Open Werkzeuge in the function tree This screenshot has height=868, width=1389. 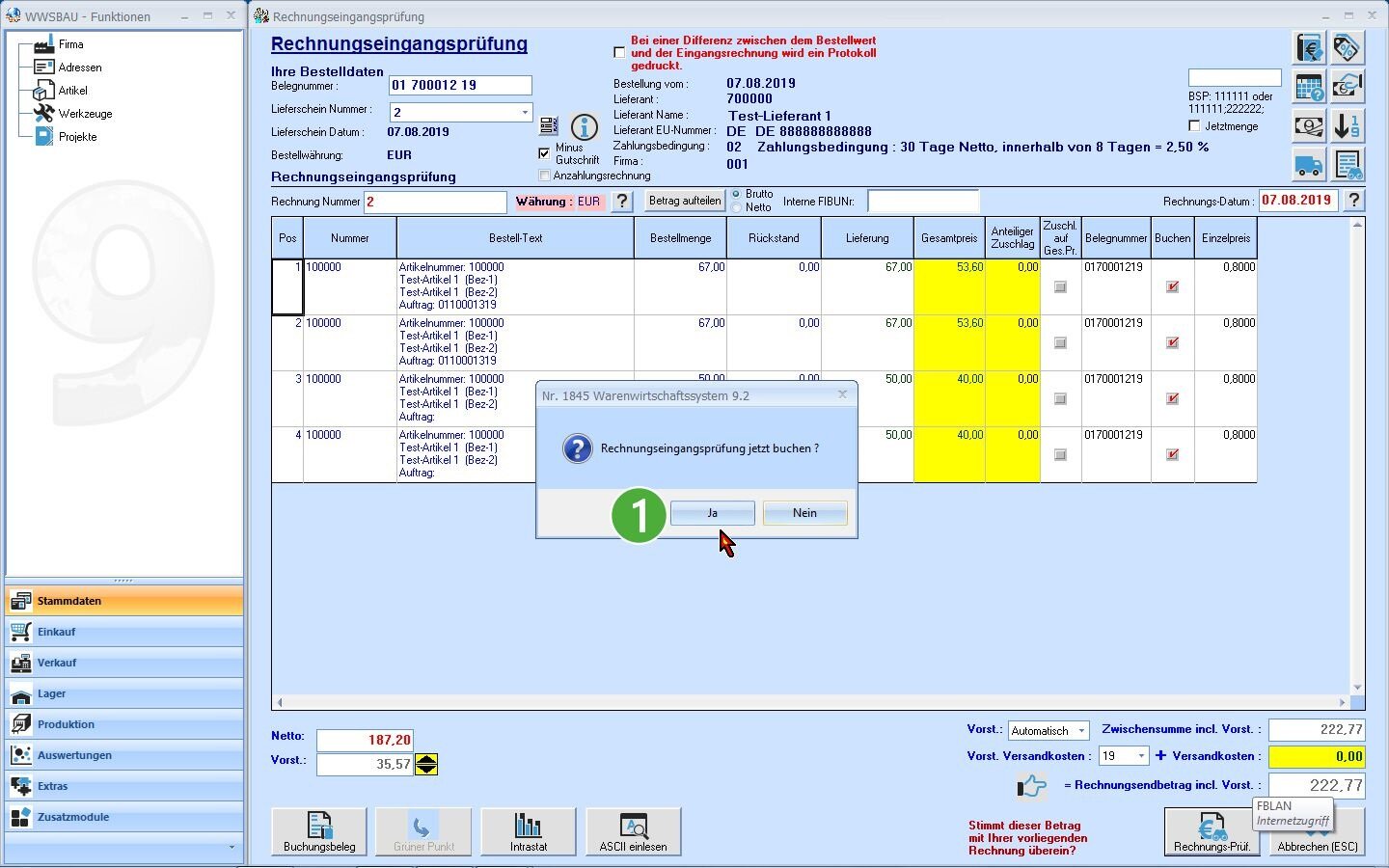85,114
